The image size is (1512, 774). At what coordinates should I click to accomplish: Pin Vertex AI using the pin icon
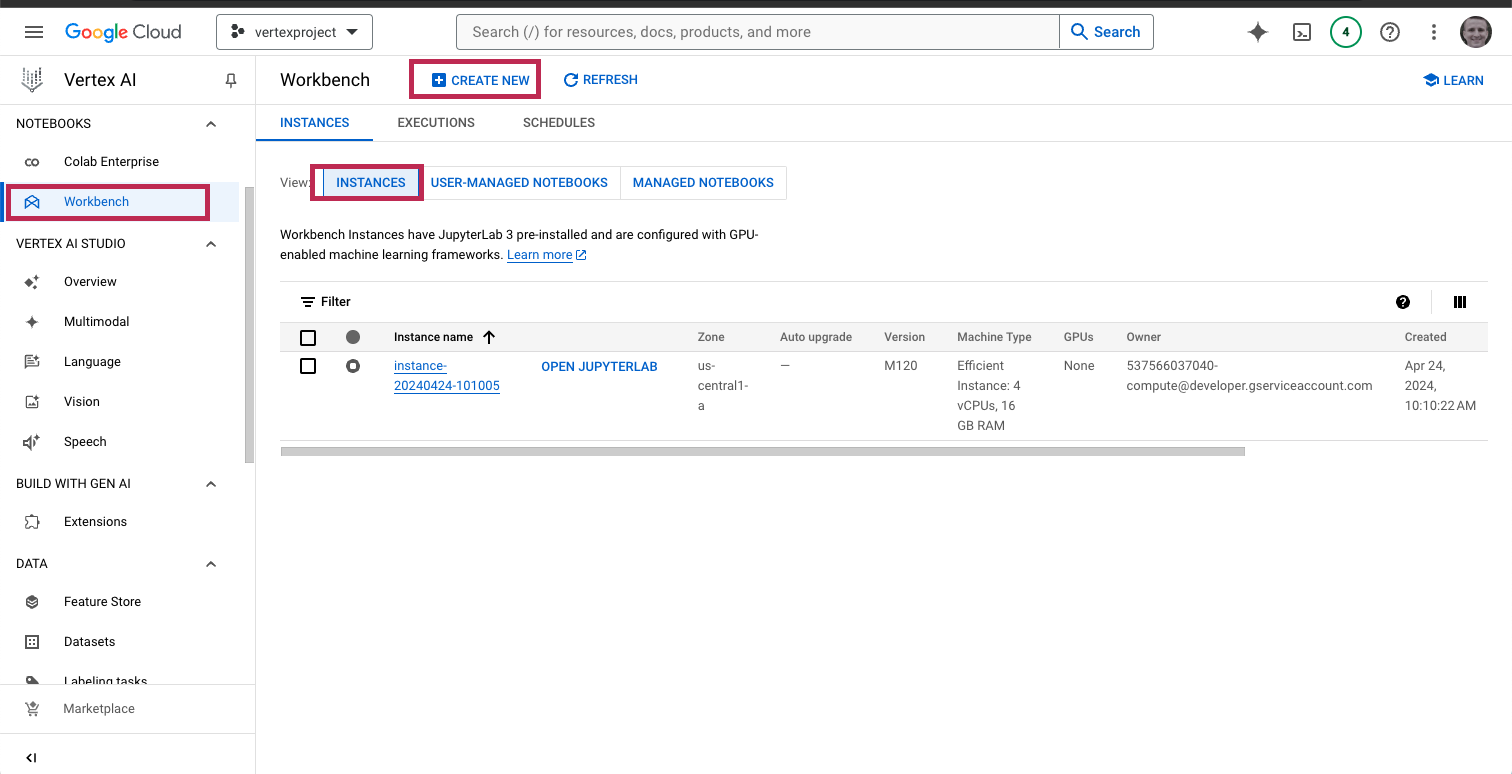point(231,80)
